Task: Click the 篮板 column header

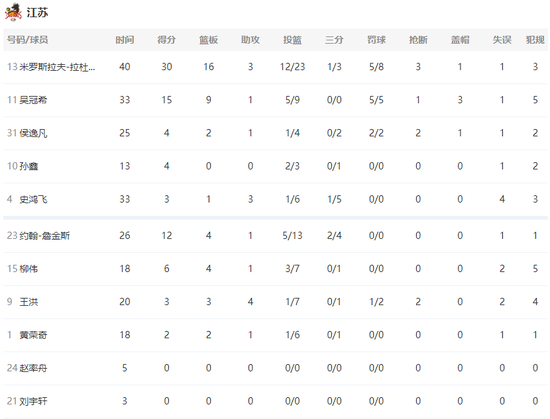Action: 209,40
